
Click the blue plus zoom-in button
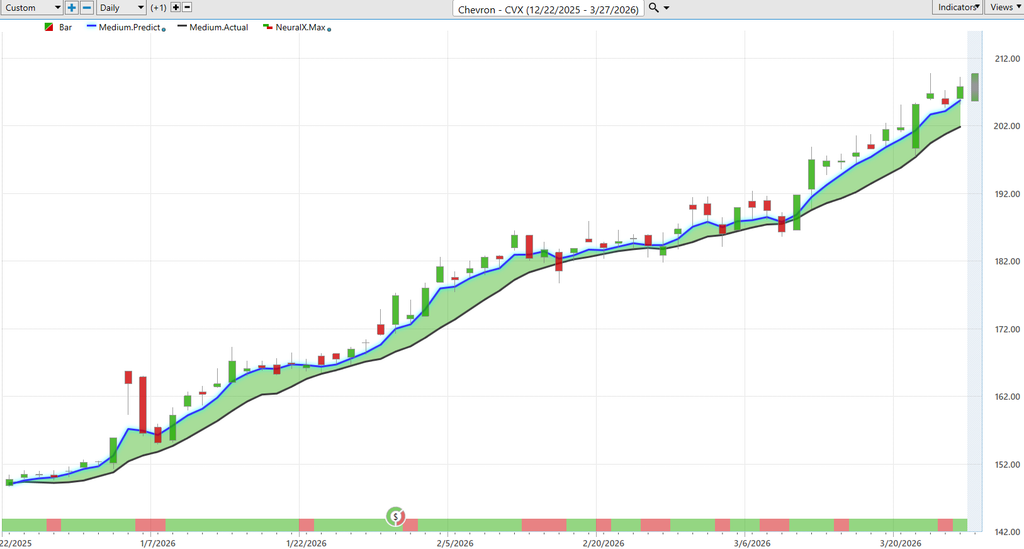click(x=72, y=8)
